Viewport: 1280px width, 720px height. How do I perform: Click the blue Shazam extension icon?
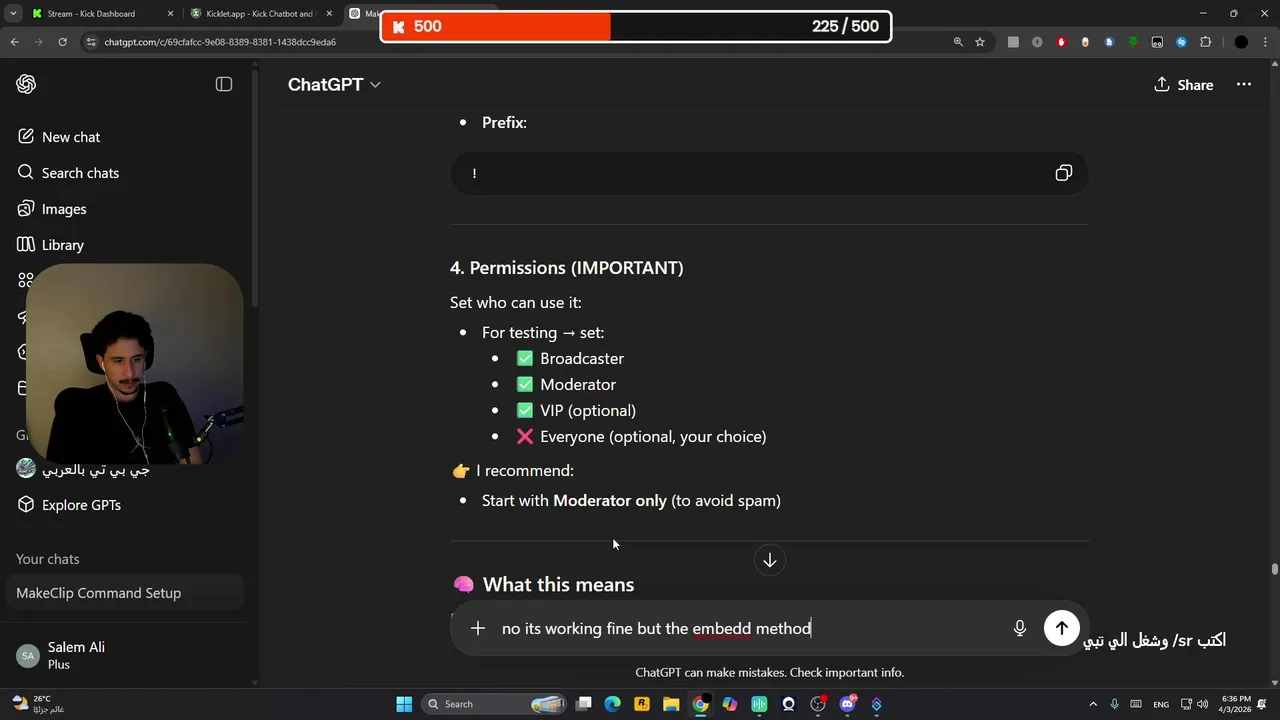(x=1181, y=42)
